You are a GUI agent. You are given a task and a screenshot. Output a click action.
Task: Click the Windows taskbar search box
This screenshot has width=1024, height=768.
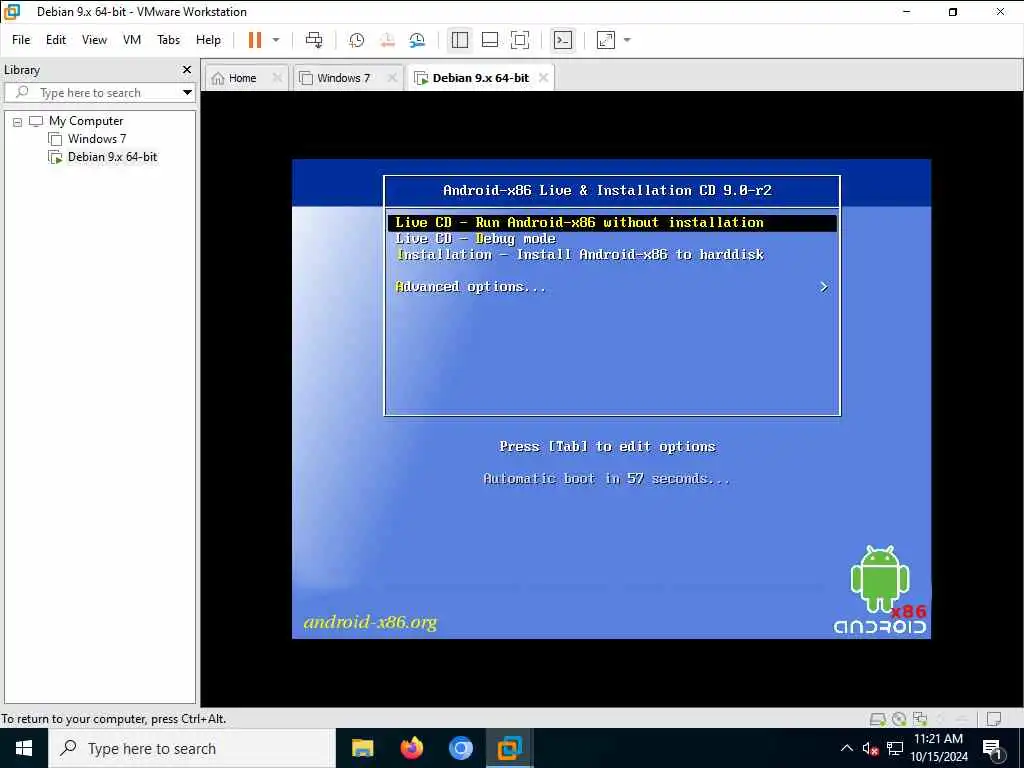tap(192, 748)
